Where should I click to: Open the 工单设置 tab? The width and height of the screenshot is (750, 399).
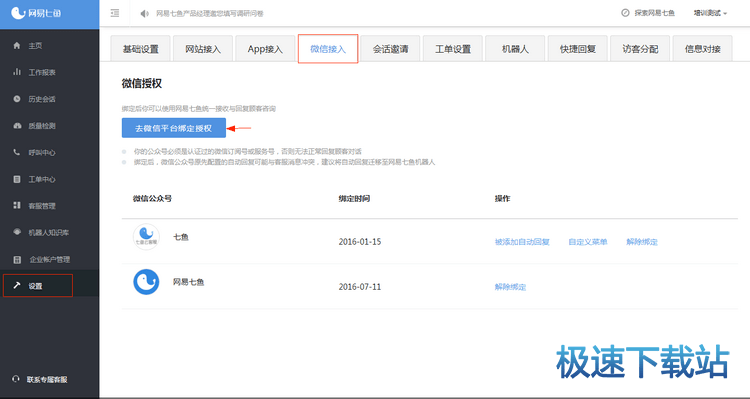(x=452, y=49)
